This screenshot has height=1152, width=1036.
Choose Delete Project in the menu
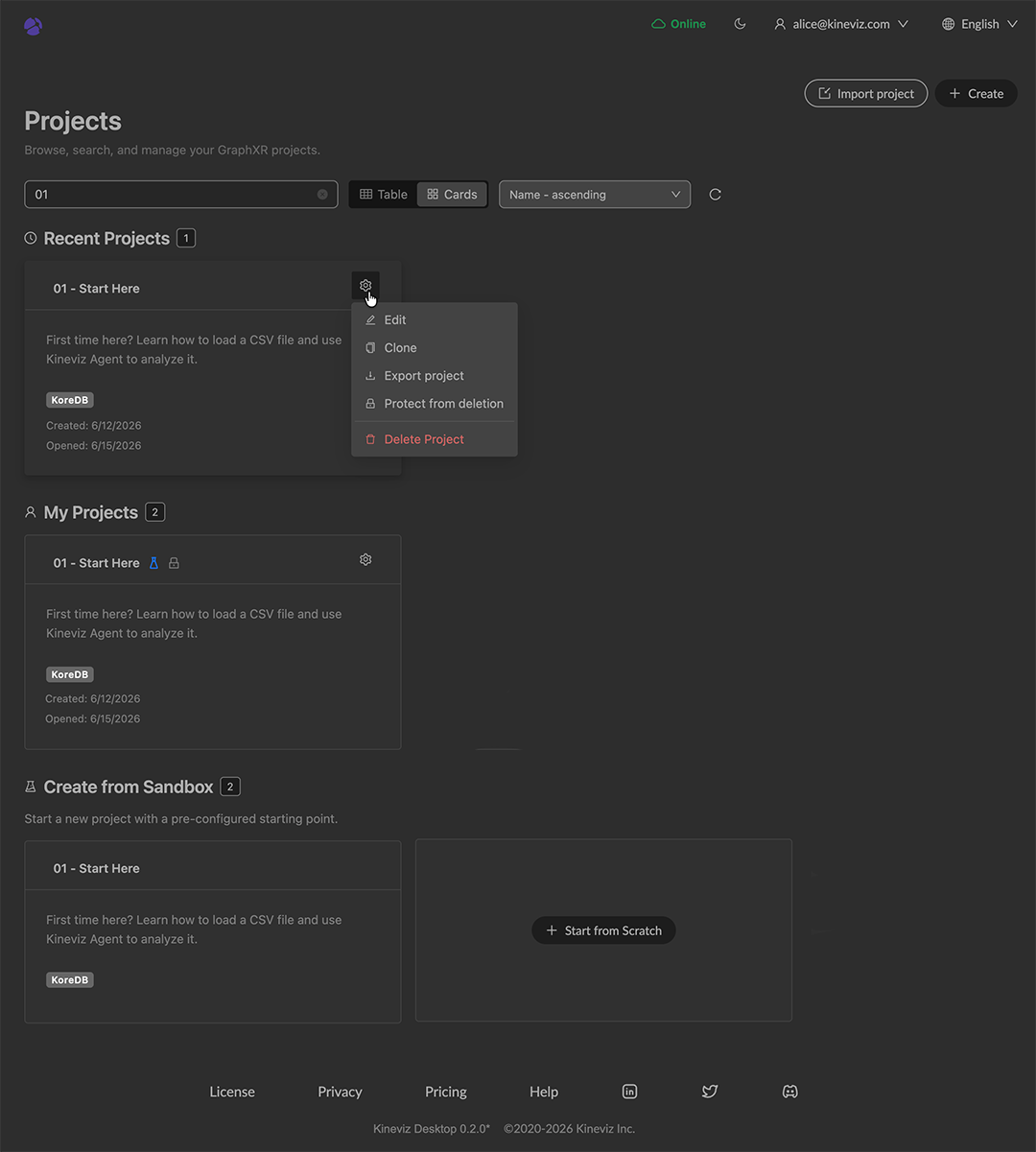click(x=435, y=439)
